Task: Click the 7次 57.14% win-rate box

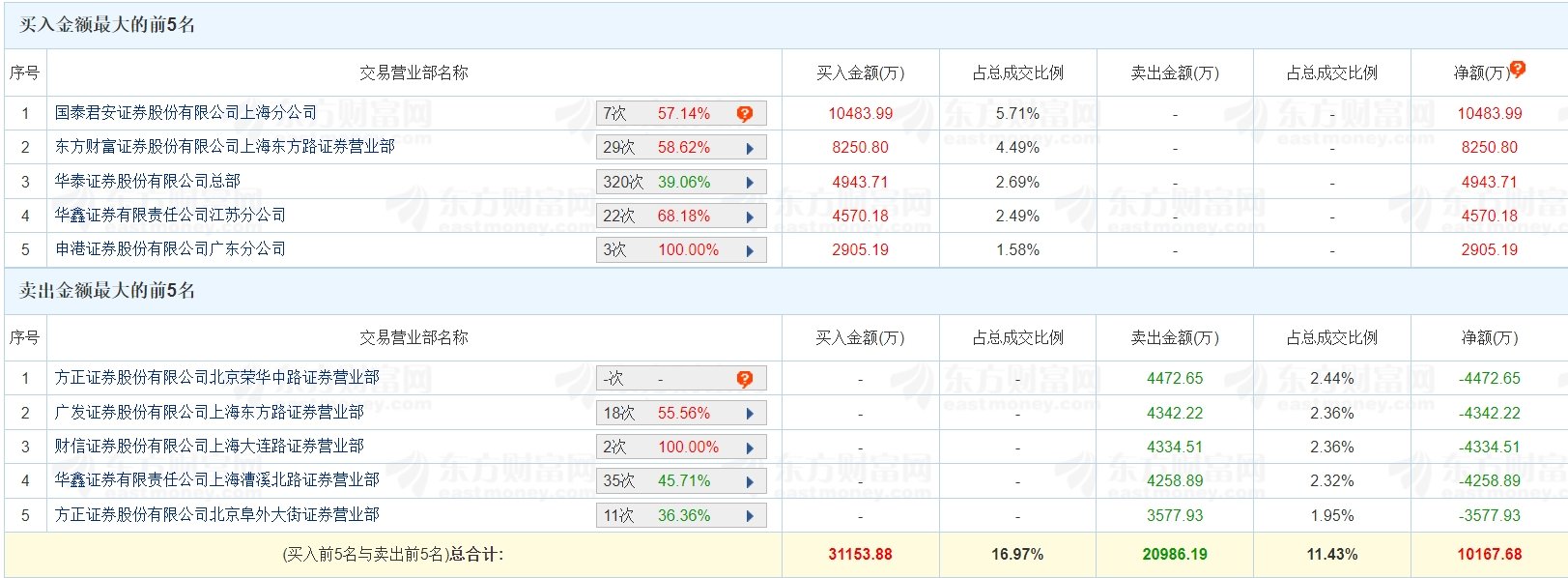Action: [681, 114]
